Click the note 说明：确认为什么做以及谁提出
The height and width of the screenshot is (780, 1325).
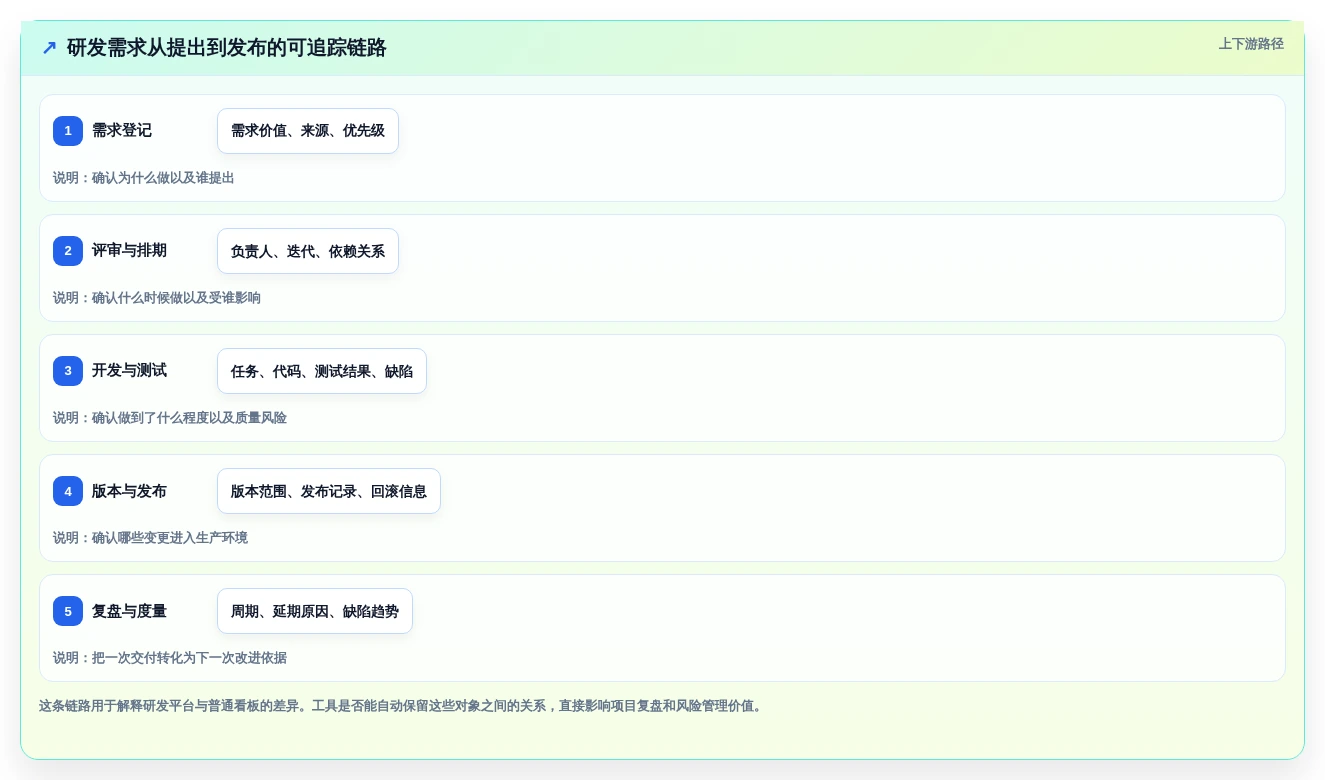click(x=144, y=178)
